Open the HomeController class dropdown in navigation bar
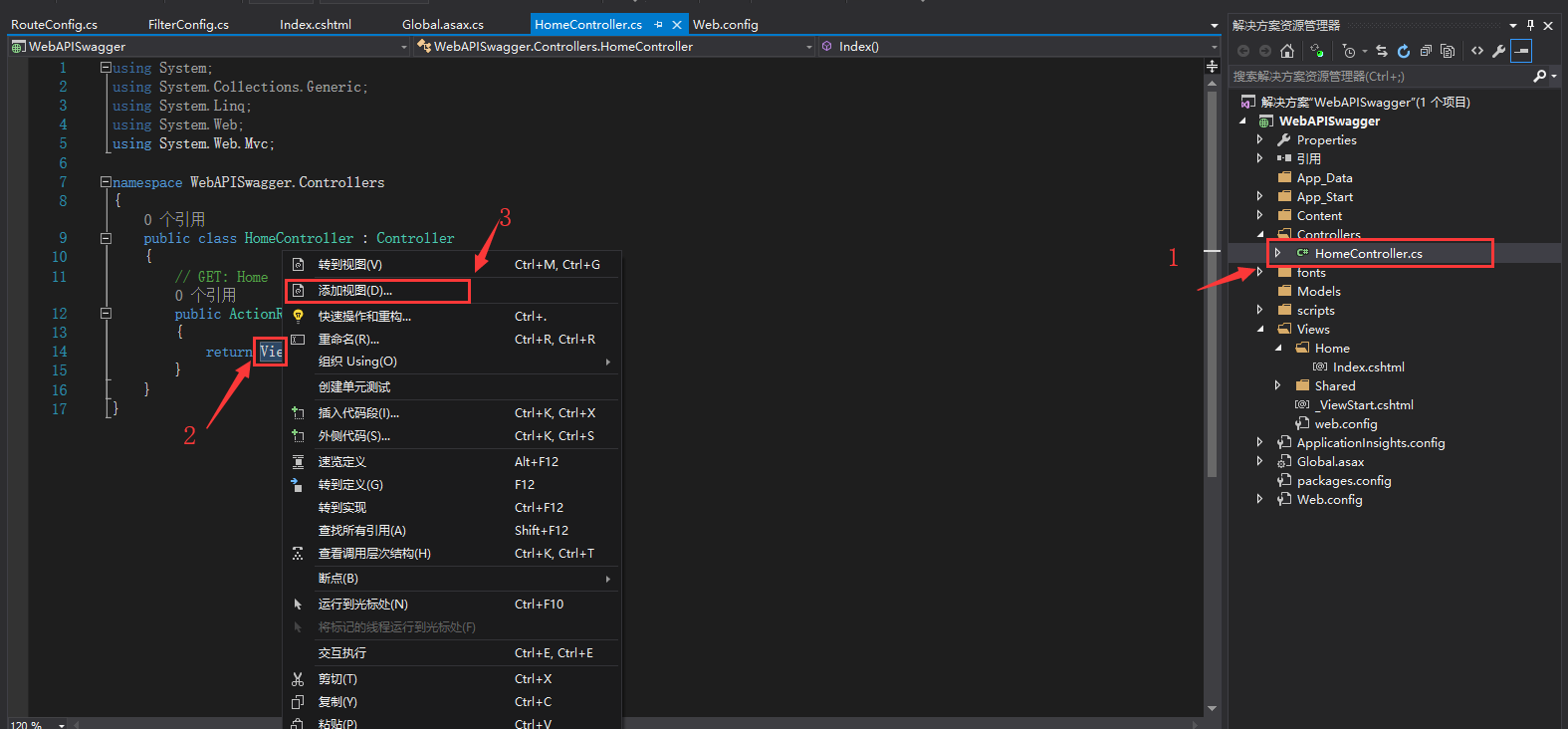Image resolution: width=1568 pixels, height=729 pixels. click(808, 47)
